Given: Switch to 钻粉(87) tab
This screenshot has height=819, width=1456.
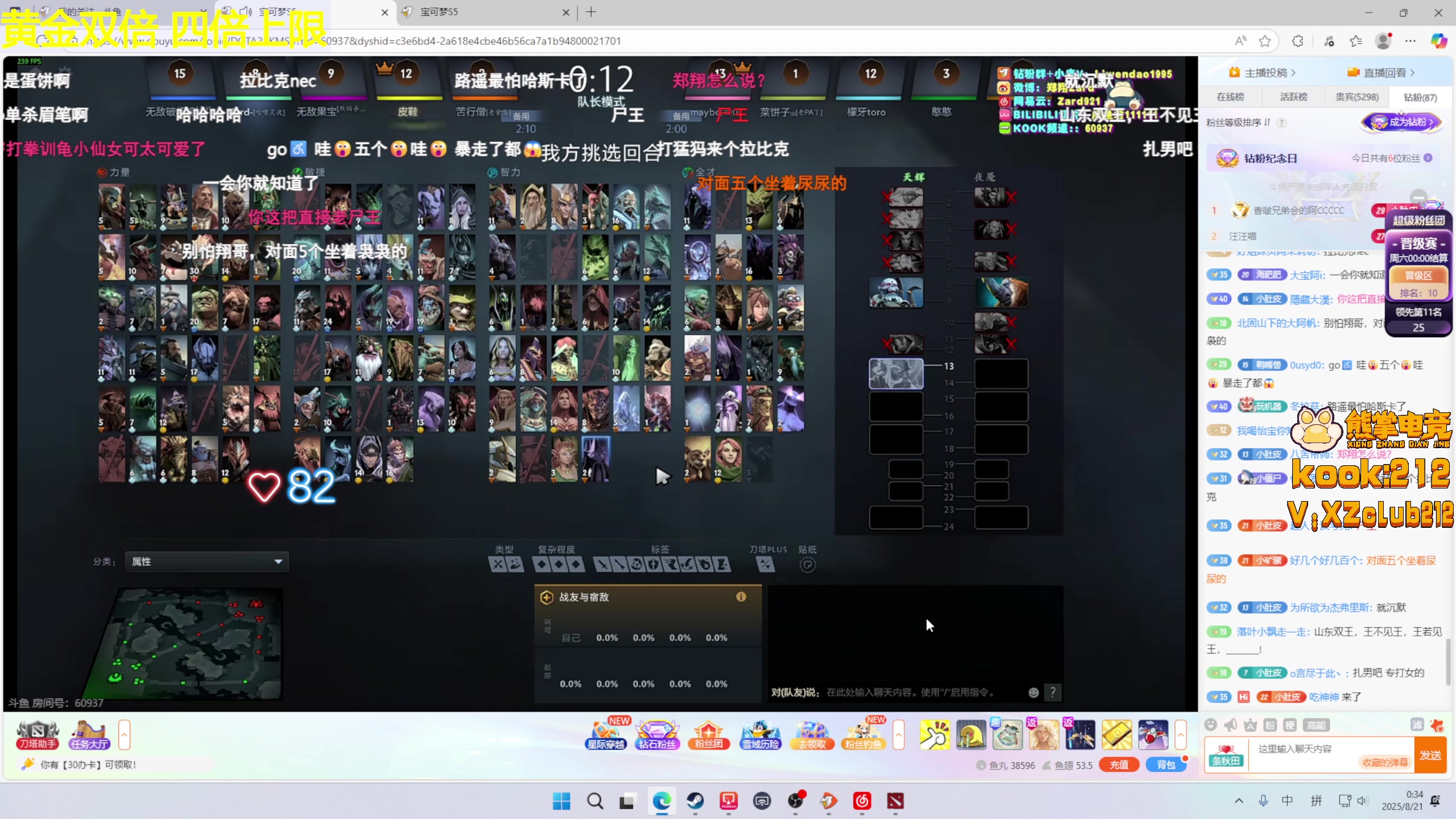Looking at the screenshot, I should coord(1420,97).
